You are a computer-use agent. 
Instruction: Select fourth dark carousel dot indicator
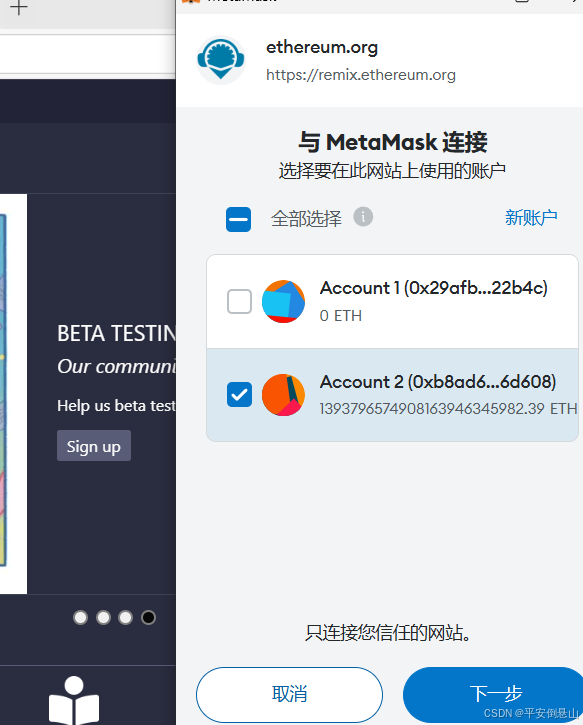tap(148, 617)
